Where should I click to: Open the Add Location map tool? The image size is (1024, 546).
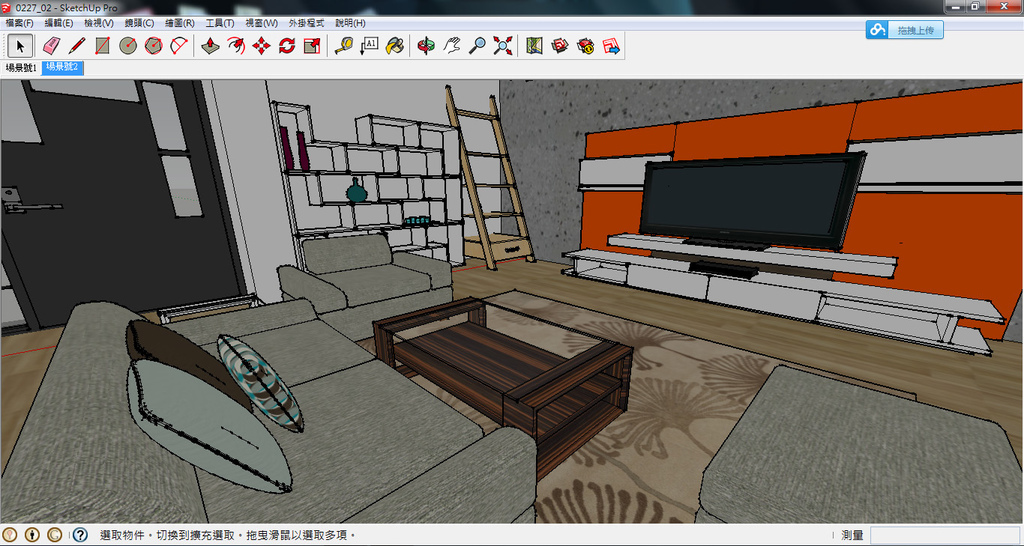[534, 46]
